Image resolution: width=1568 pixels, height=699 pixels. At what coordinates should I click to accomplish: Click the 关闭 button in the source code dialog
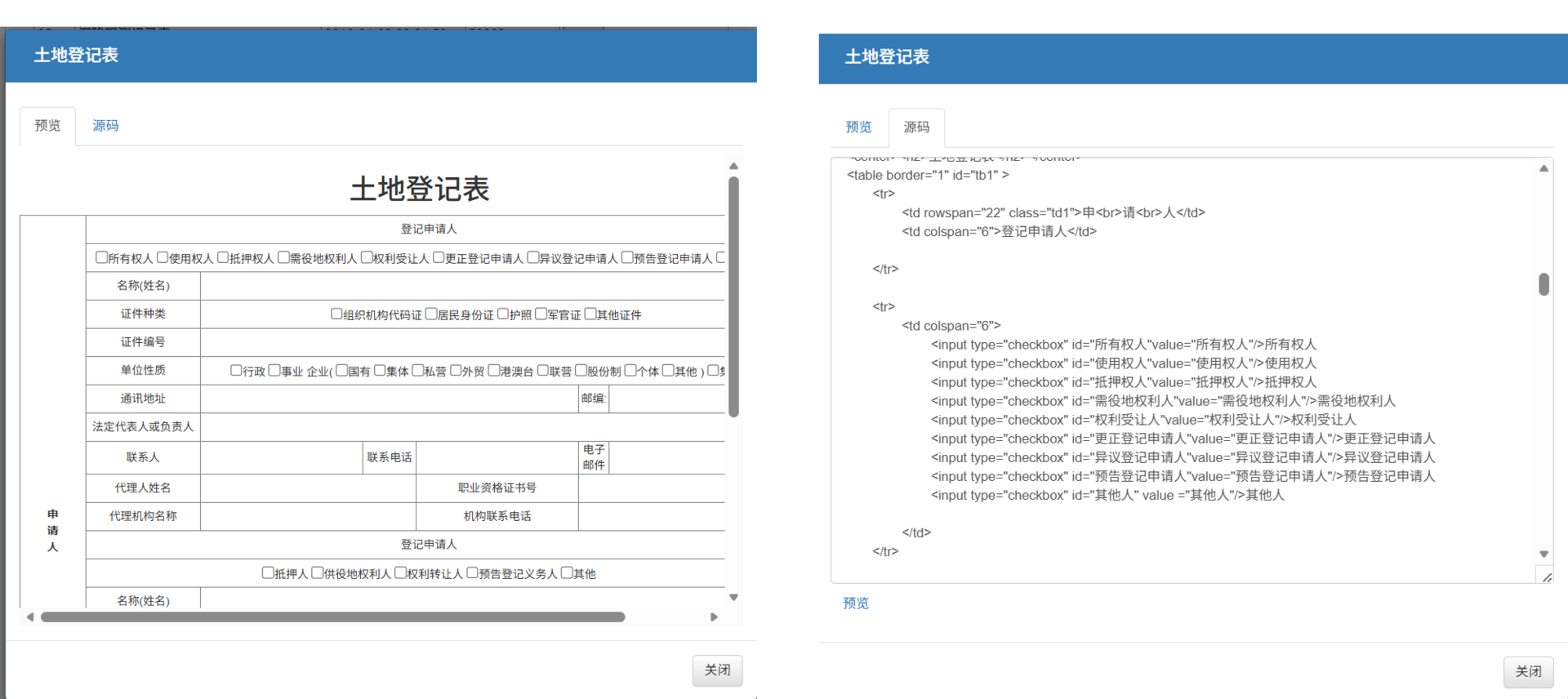(x=1528, y=672)
